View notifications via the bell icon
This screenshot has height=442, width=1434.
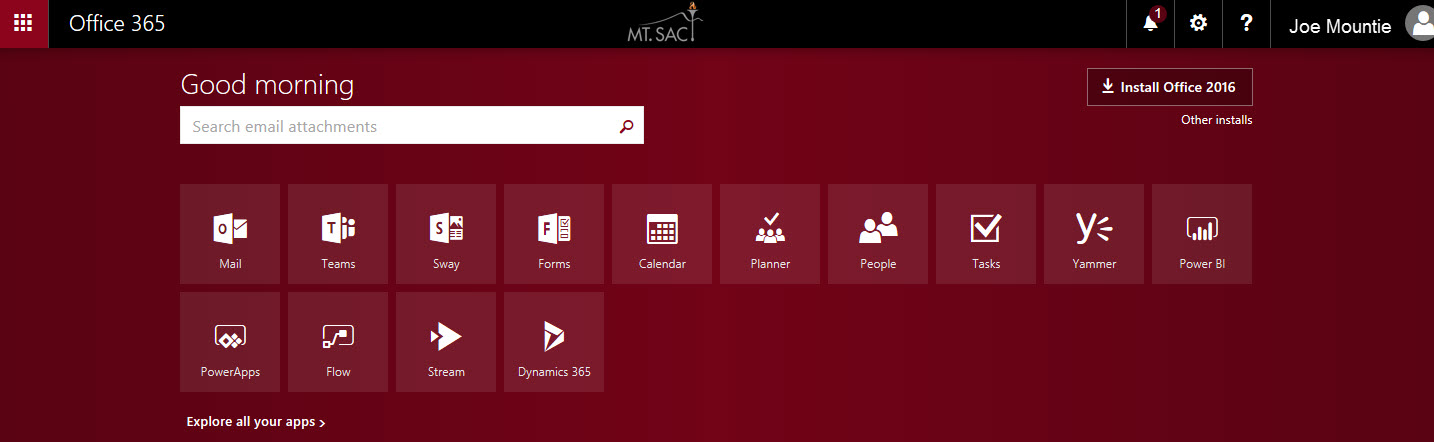1151,24
